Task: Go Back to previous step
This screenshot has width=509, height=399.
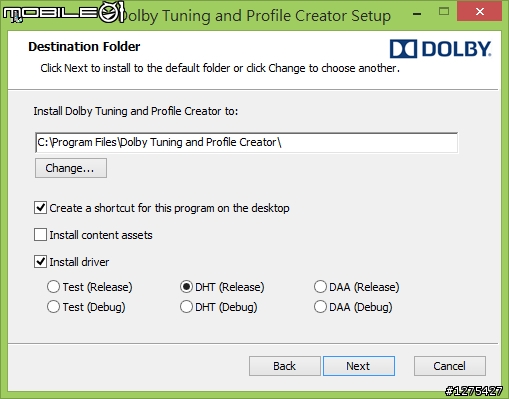Action: [284, 366]
